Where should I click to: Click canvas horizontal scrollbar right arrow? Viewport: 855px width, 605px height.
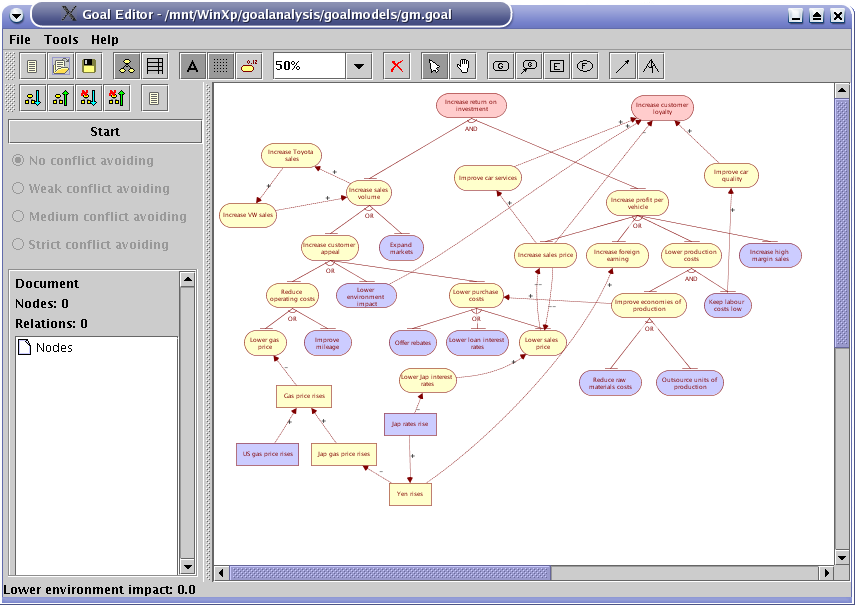[x=827, y=573]
